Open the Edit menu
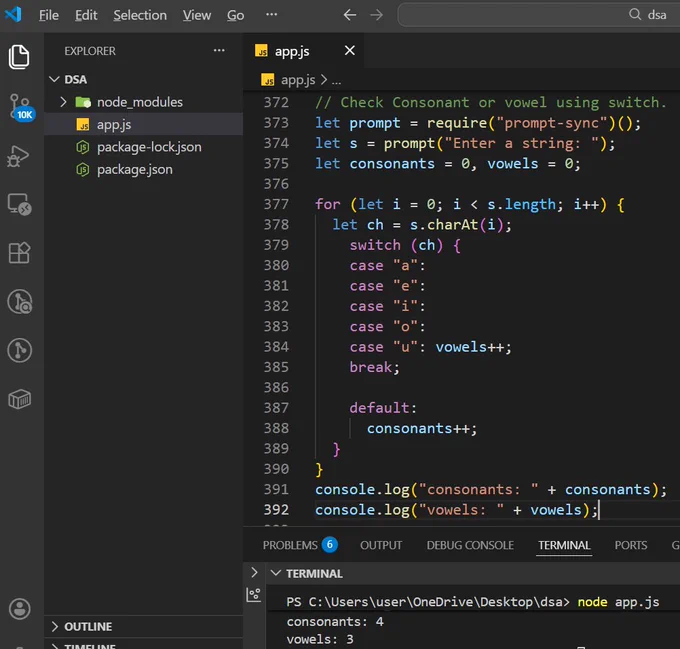The image size is (680, 649). pyautogui.click(x=86, y=15)
